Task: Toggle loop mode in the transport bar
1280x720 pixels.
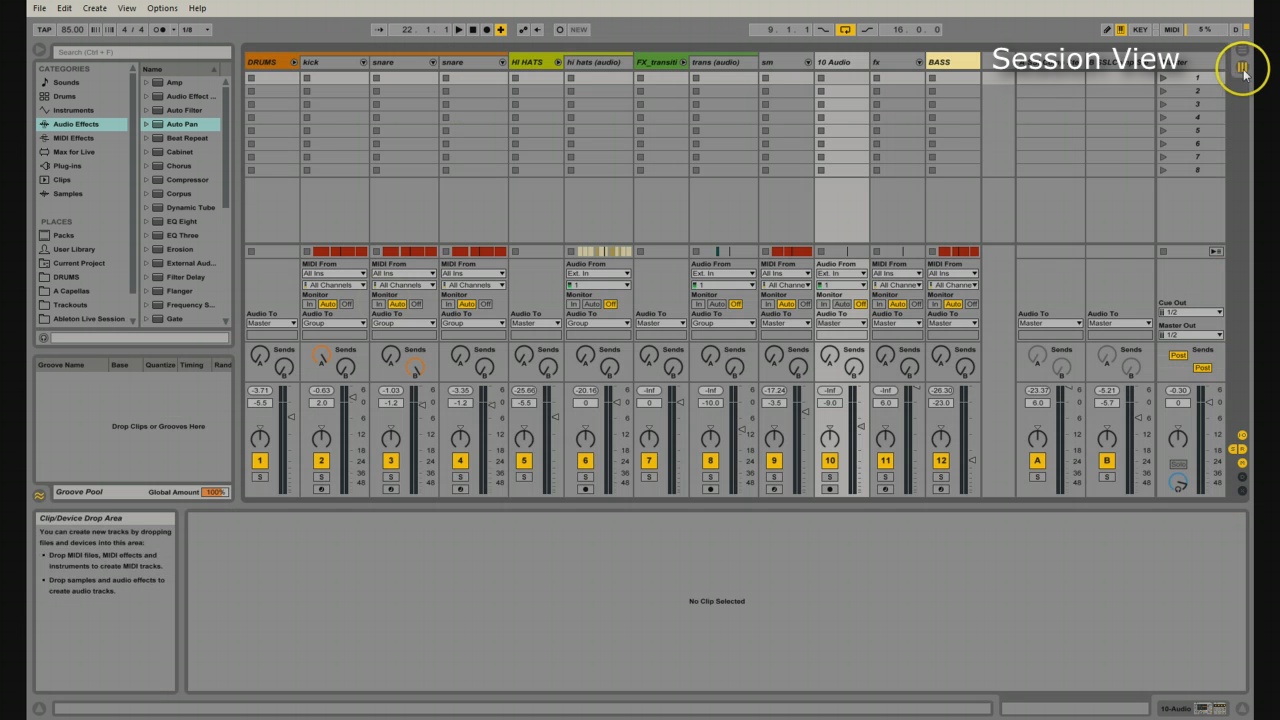Action: [845, 29]
